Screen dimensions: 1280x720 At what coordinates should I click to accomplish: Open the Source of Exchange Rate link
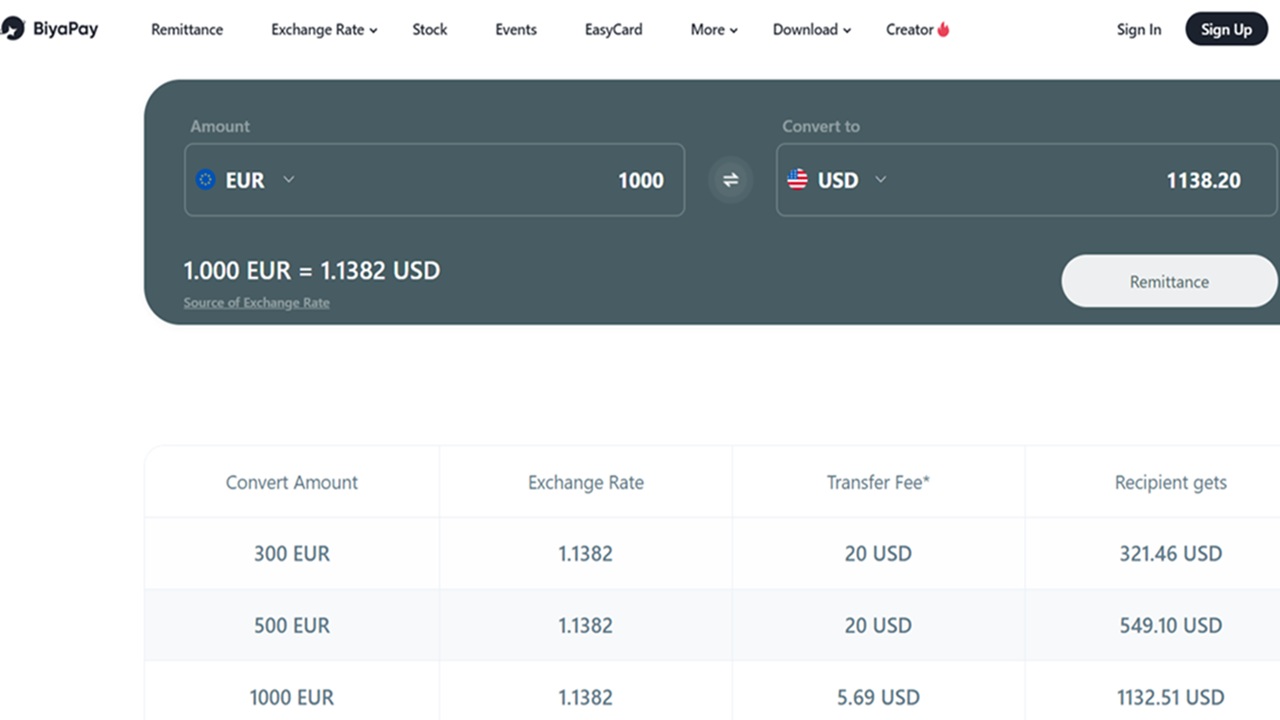tap(256, 302)
